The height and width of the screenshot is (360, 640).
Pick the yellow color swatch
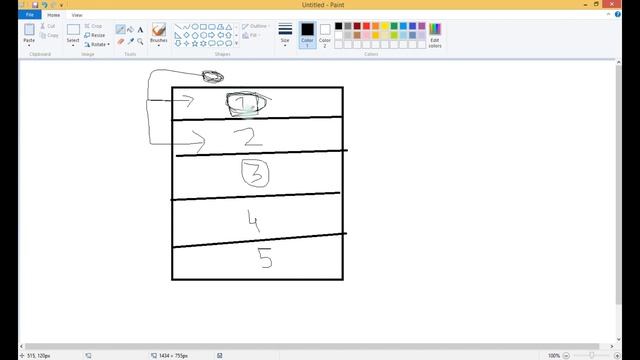pos(385,26)
